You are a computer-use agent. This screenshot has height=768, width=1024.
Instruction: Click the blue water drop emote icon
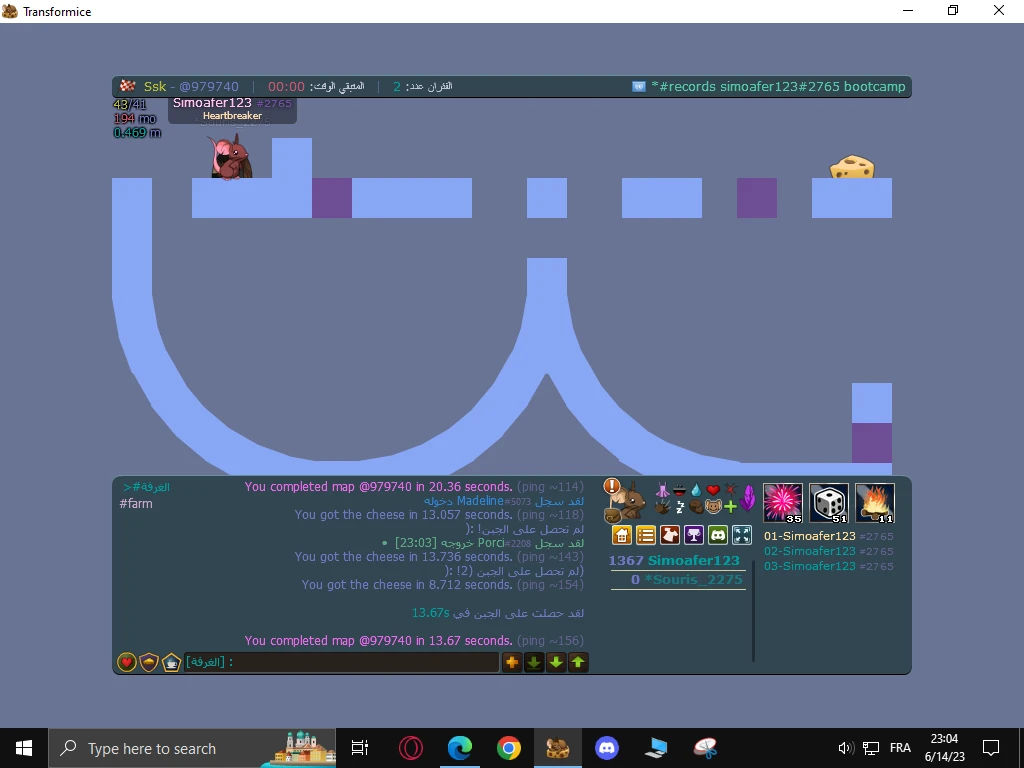[x=696, y=490]
